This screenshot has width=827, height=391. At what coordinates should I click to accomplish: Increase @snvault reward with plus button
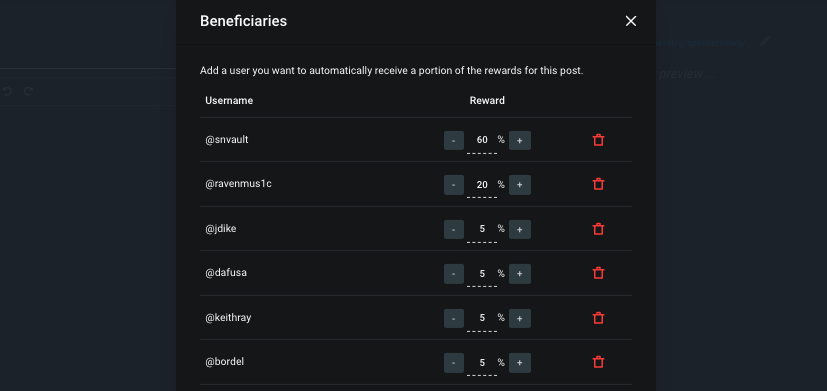(x=520, y=140)
